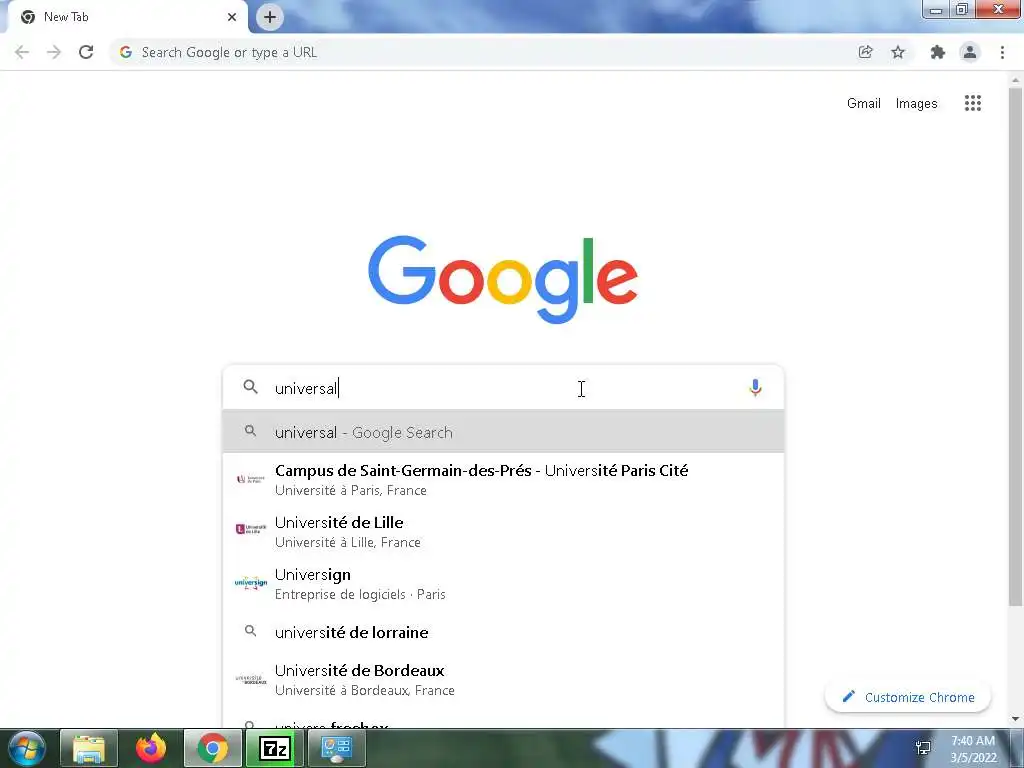Open the Chrome three-dot menu
The image size is (1024, 768).
1002,52
